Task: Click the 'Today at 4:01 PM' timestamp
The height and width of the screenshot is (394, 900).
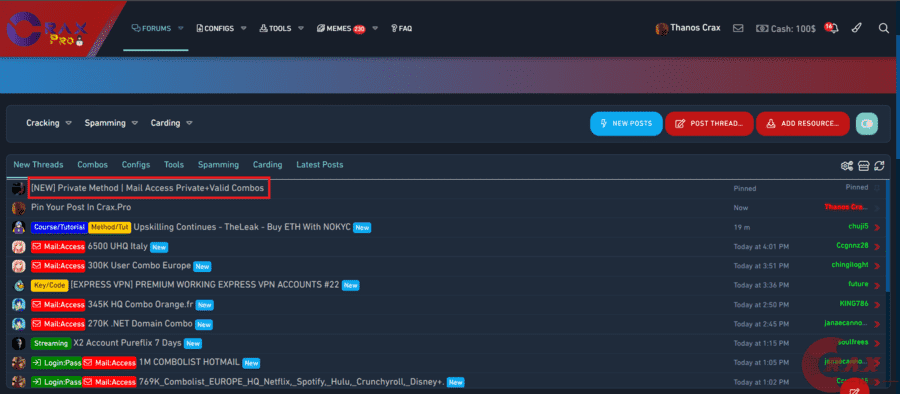Action: tap(761, 247)
